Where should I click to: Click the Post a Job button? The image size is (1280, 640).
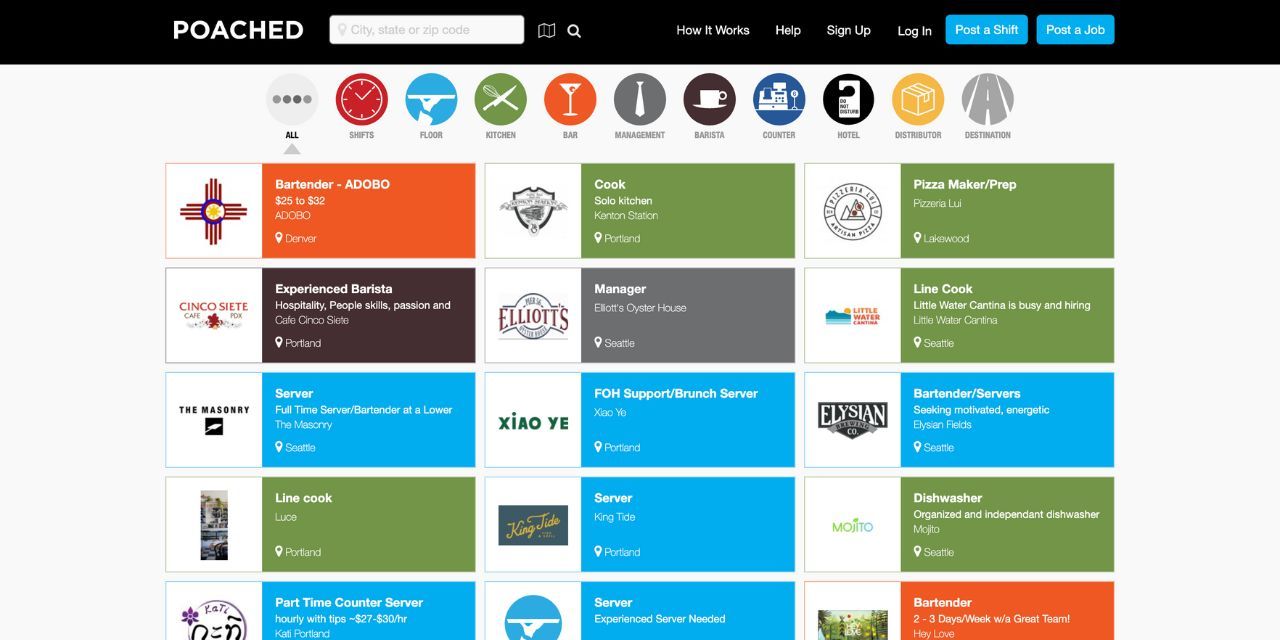pyautogui.click(x=1075, y=30)
